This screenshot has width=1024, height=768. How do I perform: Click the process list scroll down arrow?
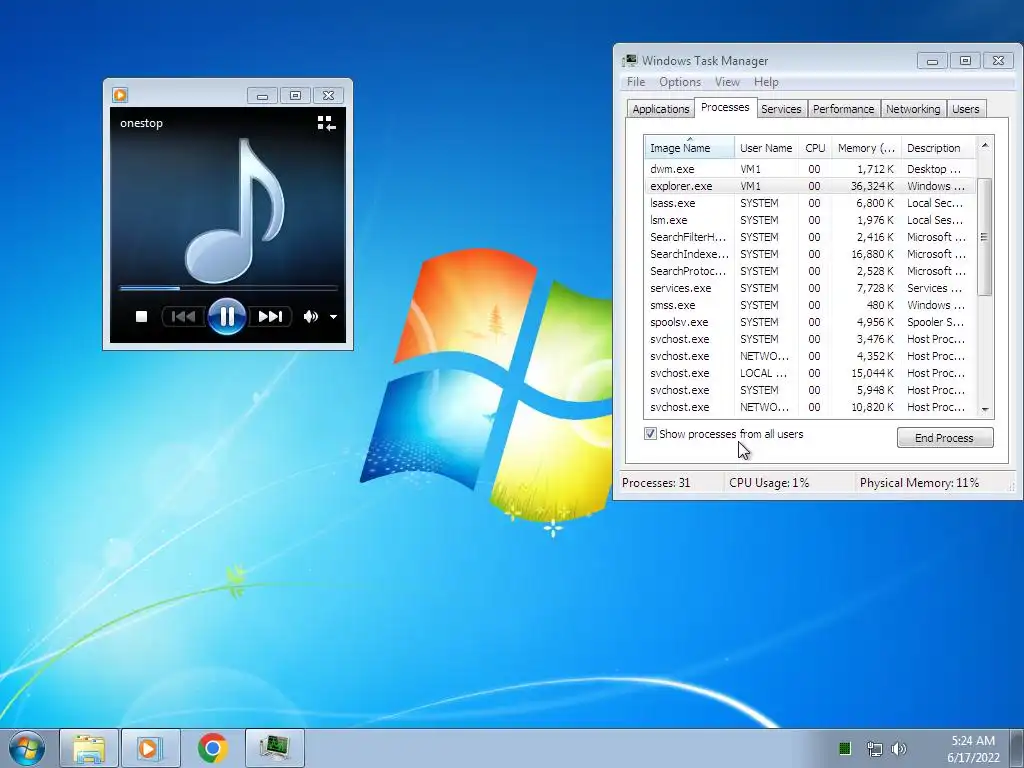pyautogui.click(x=985, y=409)
